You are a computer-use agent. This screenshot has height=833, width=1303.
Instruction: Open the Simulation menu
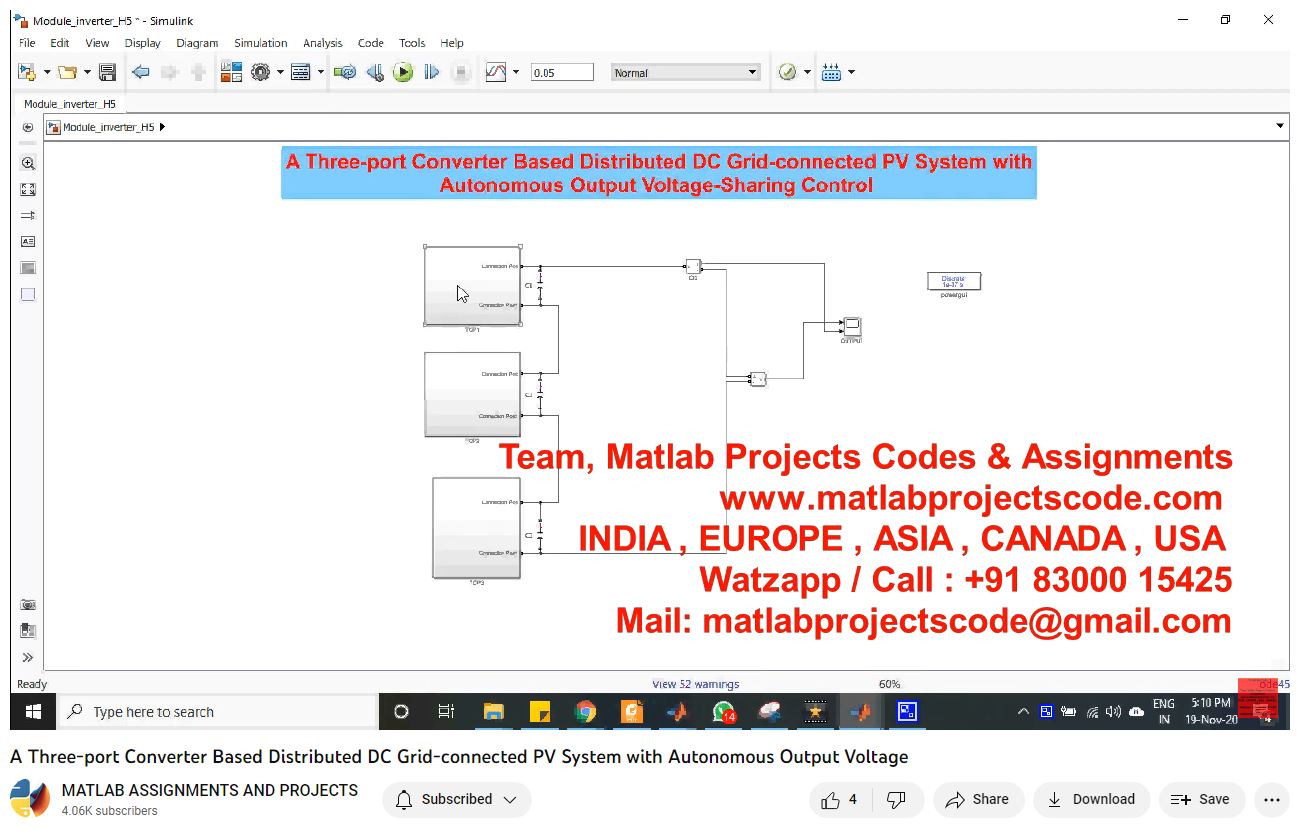click(260, 43)
